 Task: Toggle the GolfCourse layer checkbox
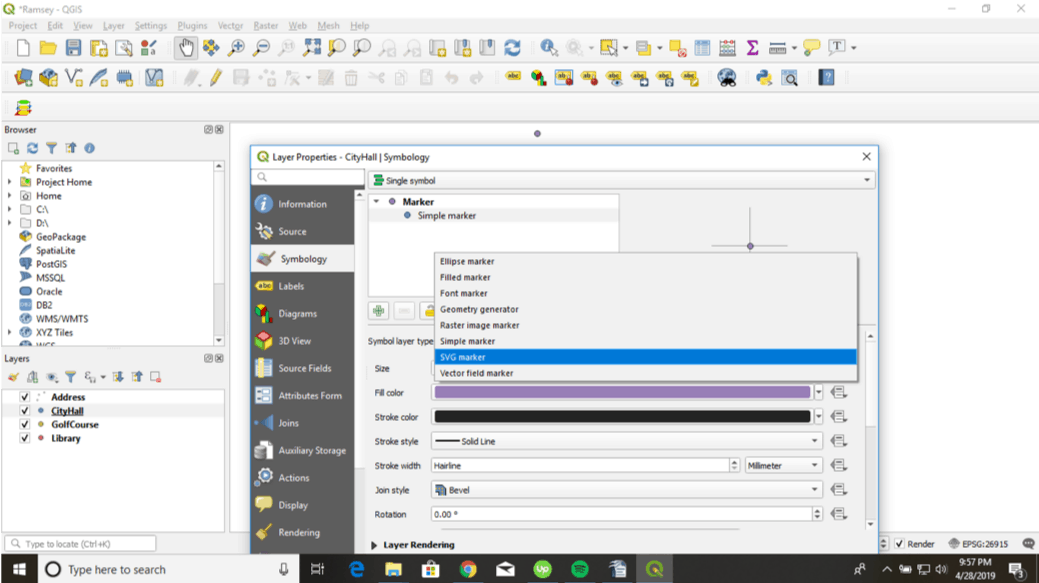25,424
